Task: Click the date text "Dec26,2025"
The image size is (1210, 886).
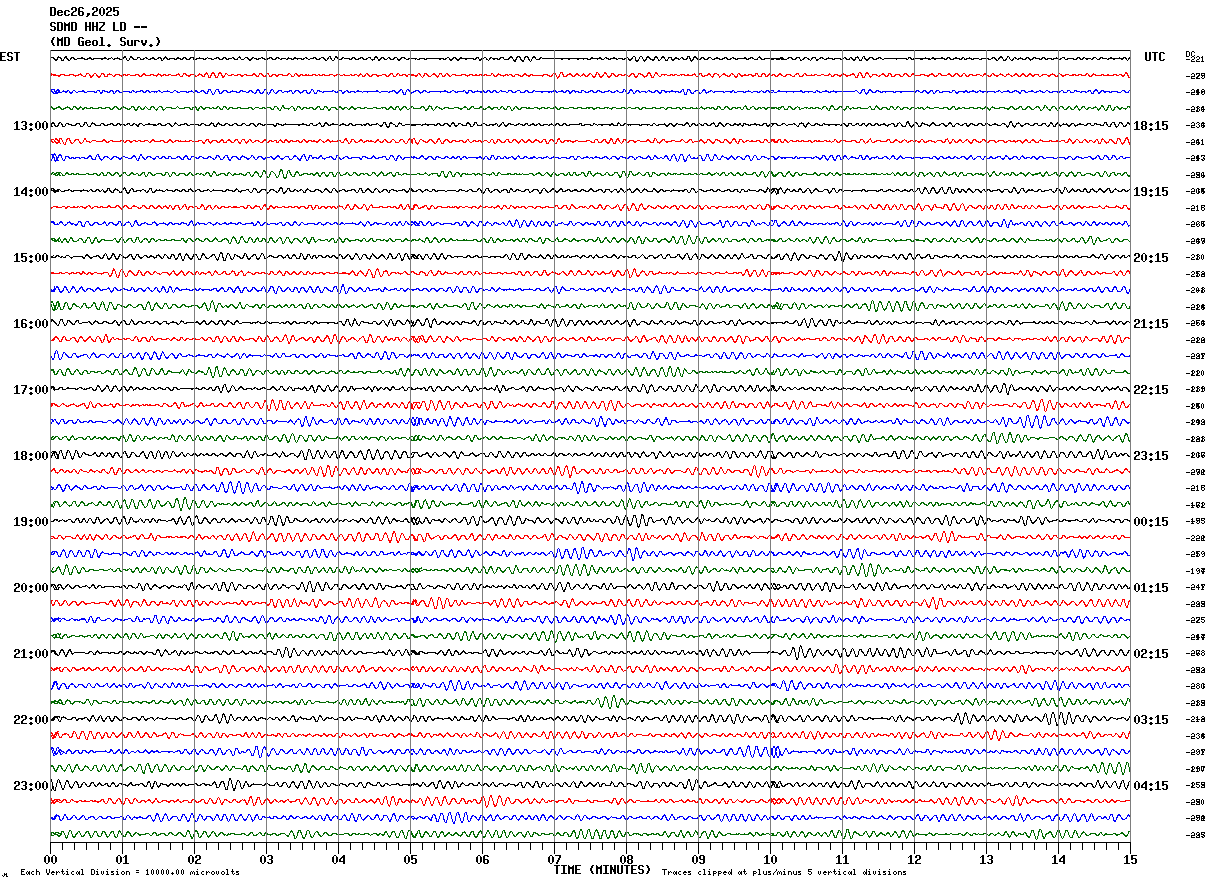Action: click(84, 12)
